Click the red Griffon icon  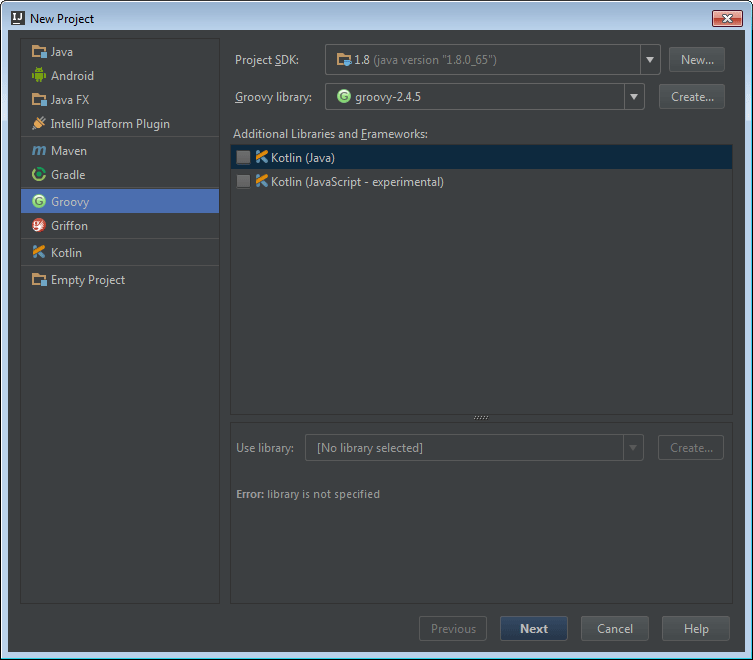39,225
